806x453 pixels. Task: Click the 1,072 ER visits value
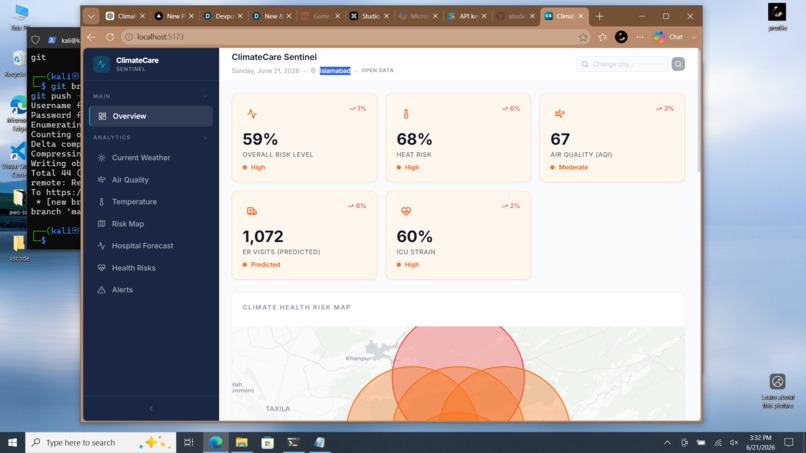[x=263, y=237]
